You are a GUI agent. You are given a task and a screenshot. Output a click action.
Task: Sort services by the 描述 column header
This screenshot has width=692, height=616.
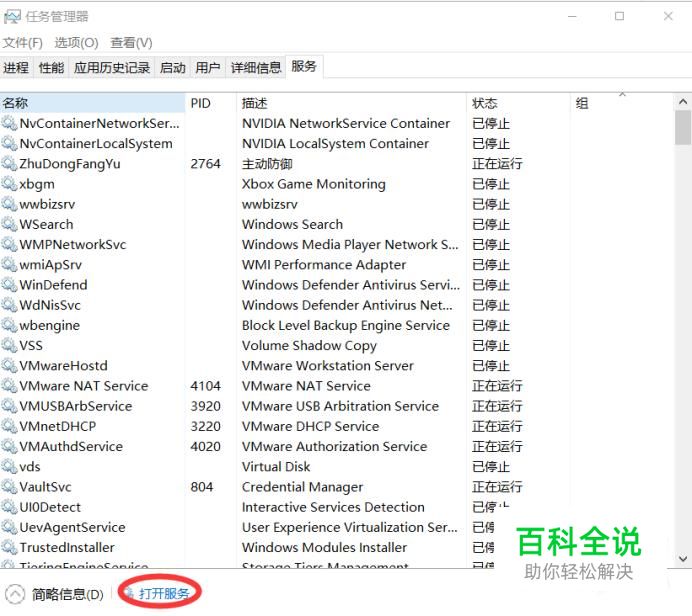[x=351, y=103]
